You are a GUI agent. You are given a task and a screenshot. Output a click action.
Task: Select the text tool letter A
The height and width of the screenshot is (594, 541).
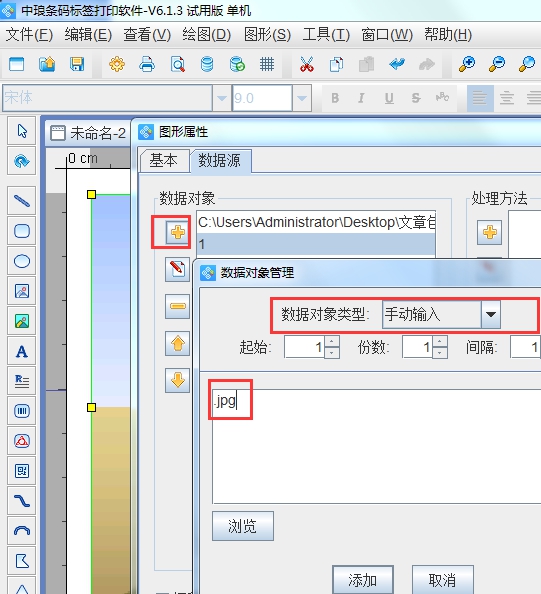(22, 351)
